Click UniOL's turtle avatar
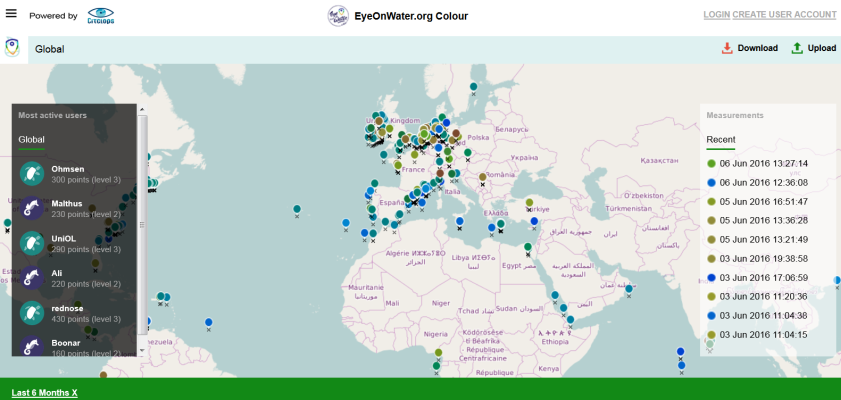The height and width of the screenshot is (400, 841). point(32,243)
